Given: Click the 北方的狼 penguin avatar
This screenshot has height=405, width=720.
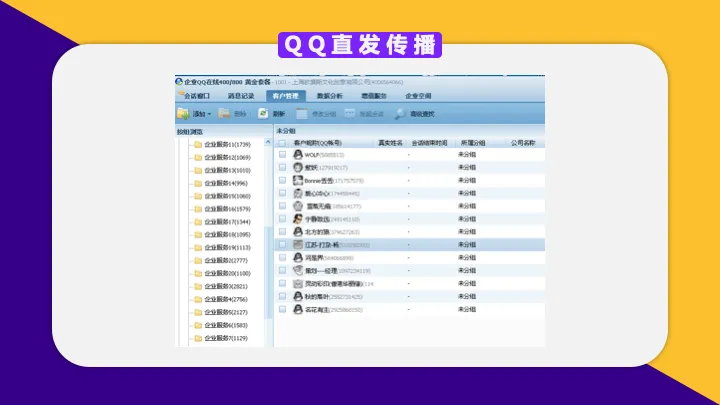Looking at the screenshot, I should pyautogui.click(x=298, y=232).
